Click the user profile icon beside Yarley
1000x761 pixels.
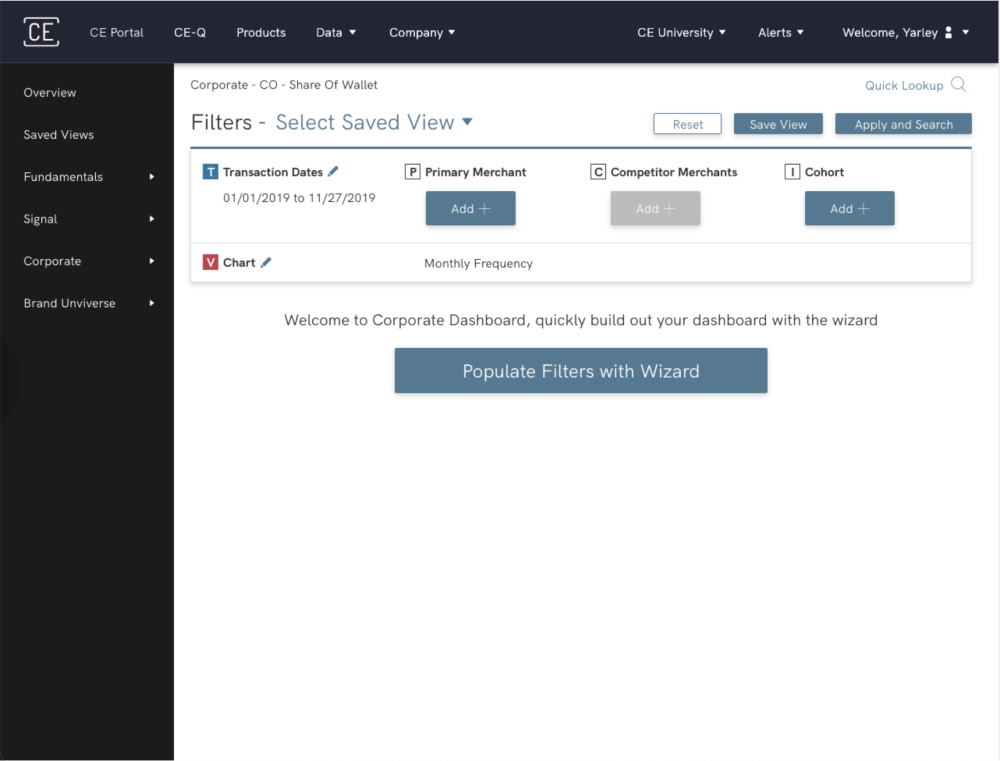click(948, 33)
